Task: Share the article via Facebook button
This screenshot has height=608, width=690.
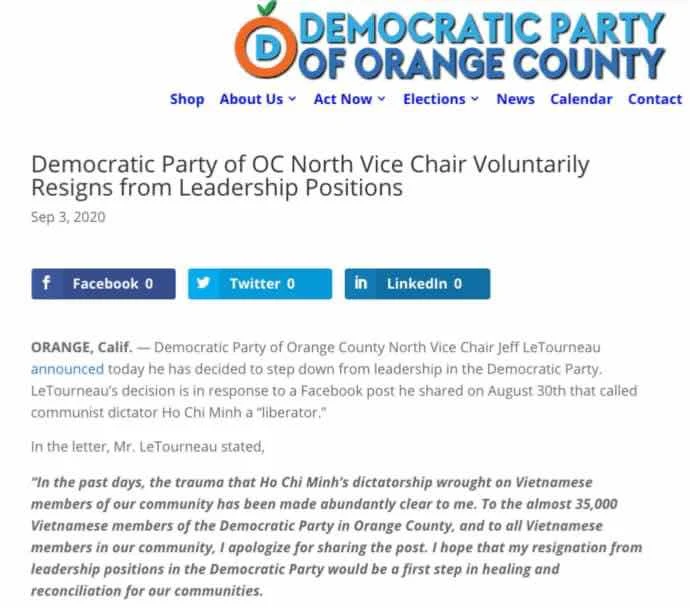Action: pyautogui.click(x=103, y=284)
